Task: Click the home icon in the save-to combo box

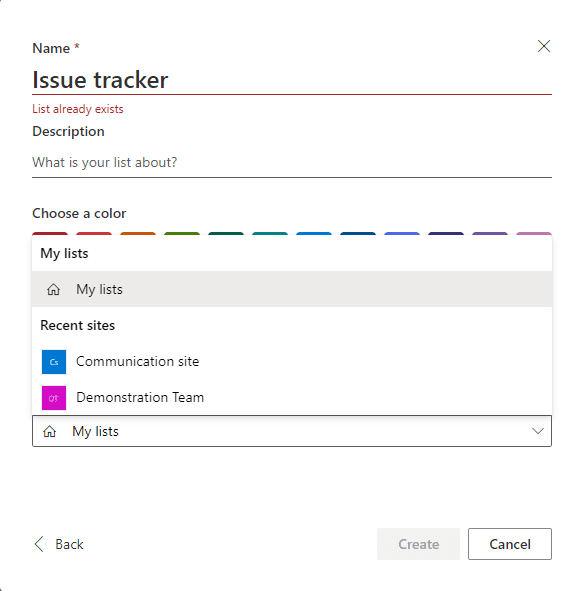Action: (49, 431)
